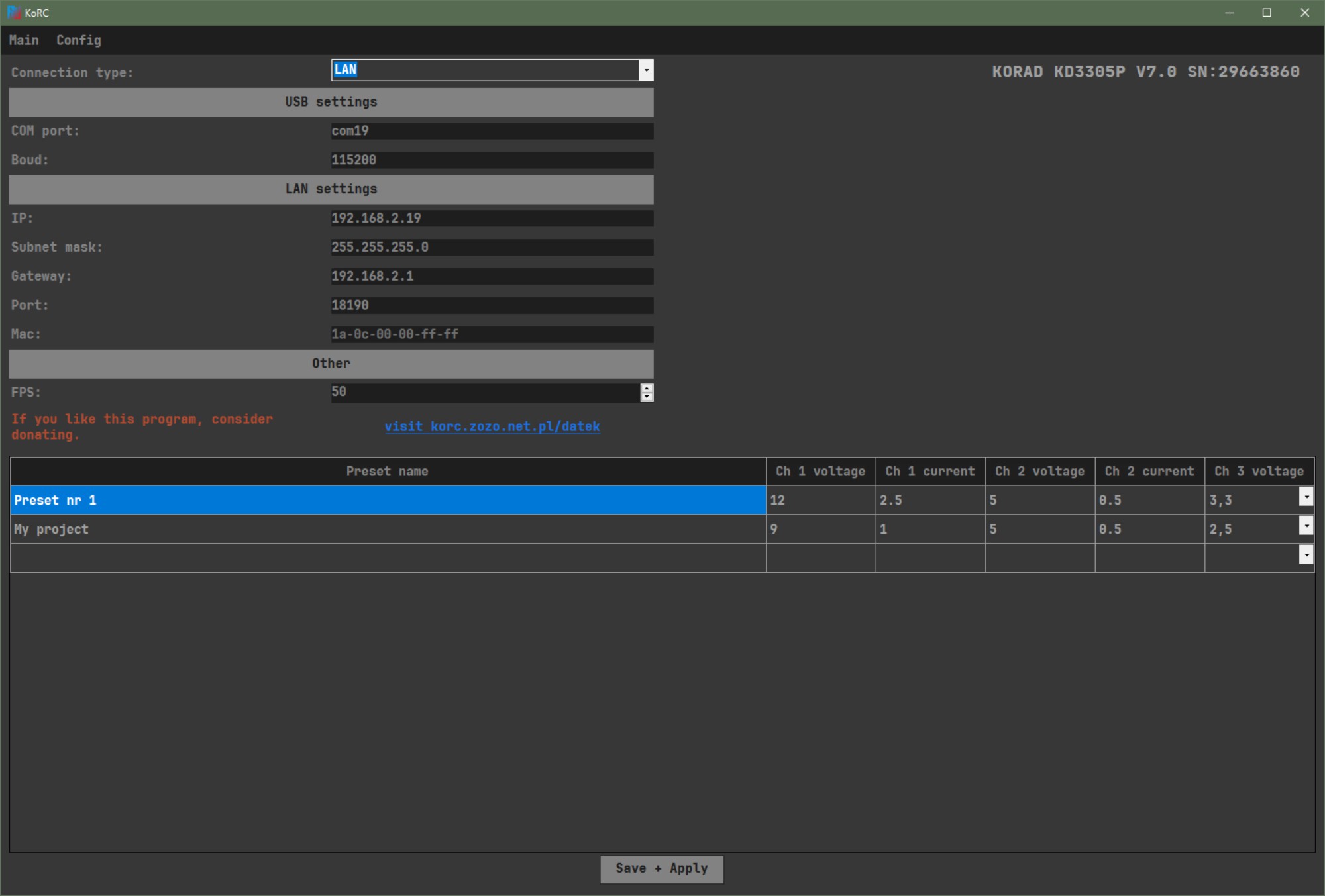Edit the Port field 18190
1325x896 pixels.
point(492,305)
